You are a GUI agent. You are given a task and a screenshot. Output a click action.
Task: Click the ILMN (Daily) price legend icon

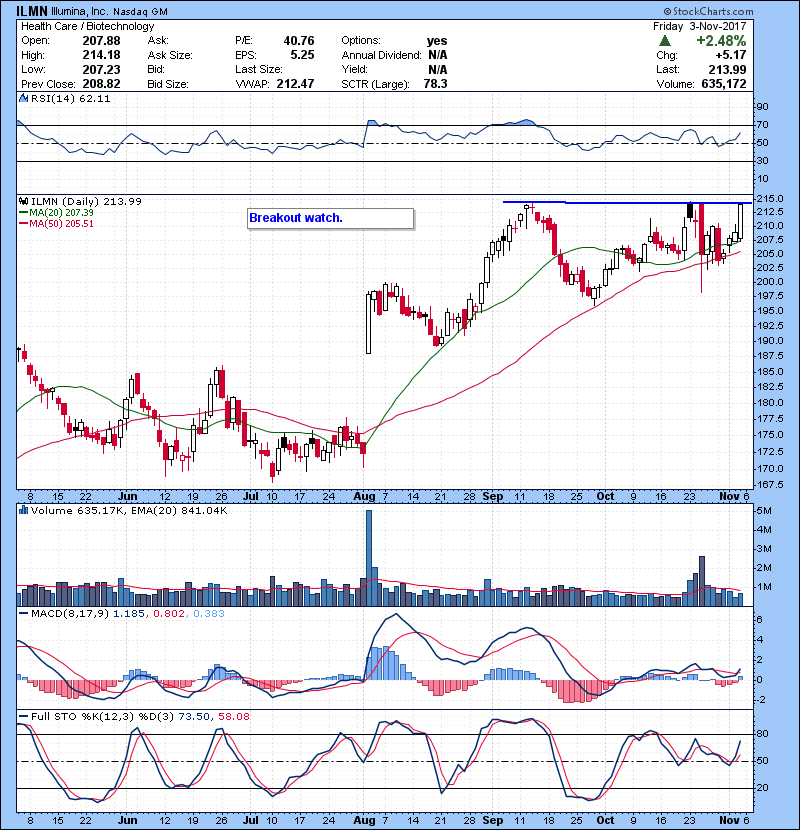click(x=22, y=201)
